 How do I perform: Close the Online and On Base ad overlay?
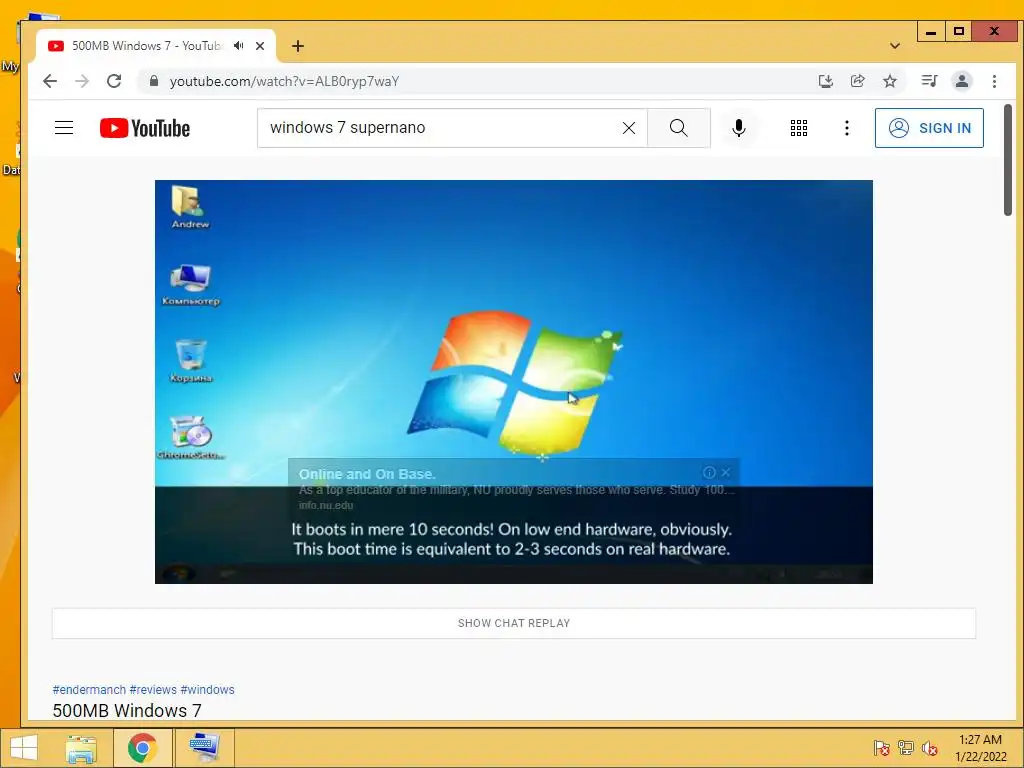(726, 472)
